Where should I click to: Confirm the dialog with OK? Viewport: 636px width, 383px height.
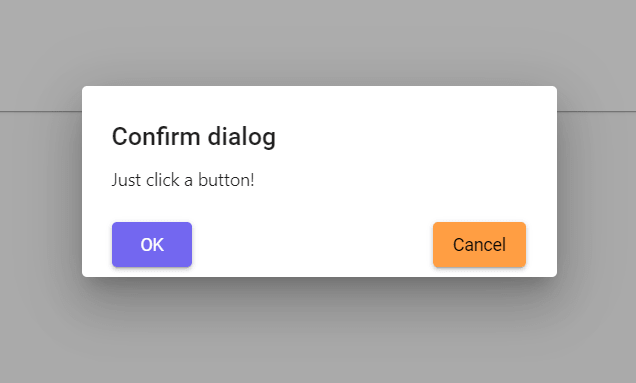click(x=152, y=245)
